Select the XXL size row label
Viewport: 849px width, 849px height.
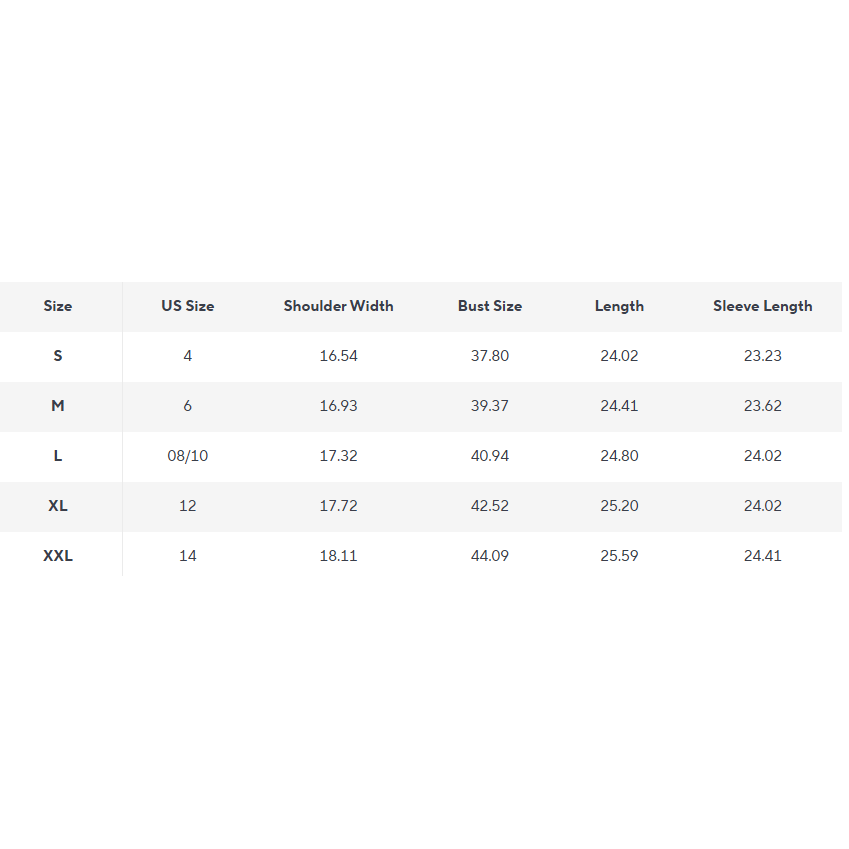pos(58,556)
